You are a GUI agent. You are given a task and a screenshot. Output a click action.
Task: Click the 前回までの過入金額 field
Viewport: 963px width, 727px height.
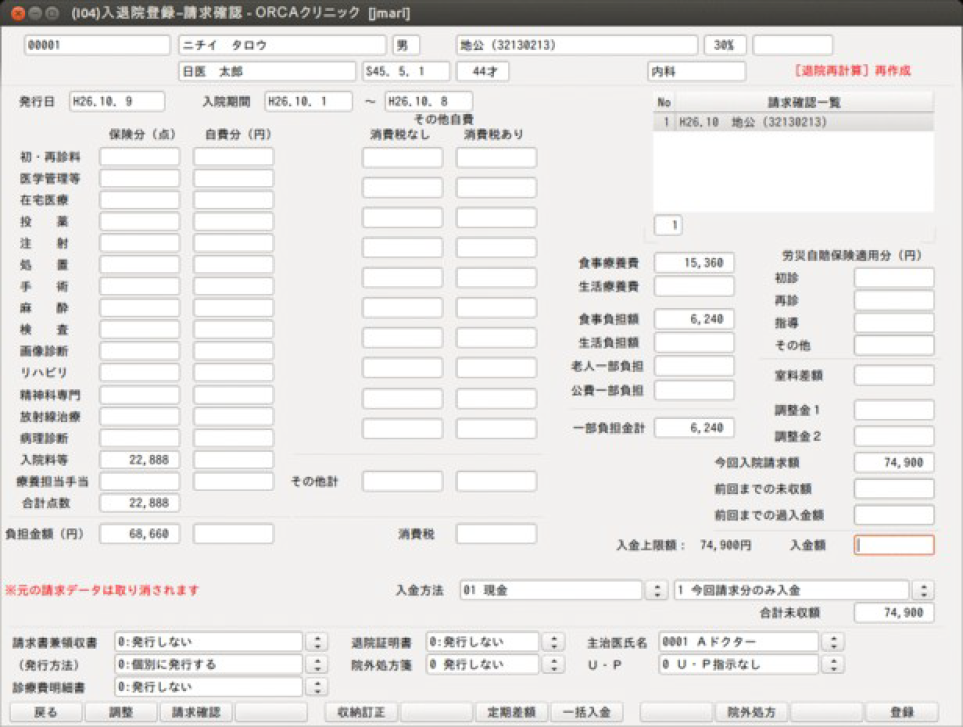[x=894, y=515]
